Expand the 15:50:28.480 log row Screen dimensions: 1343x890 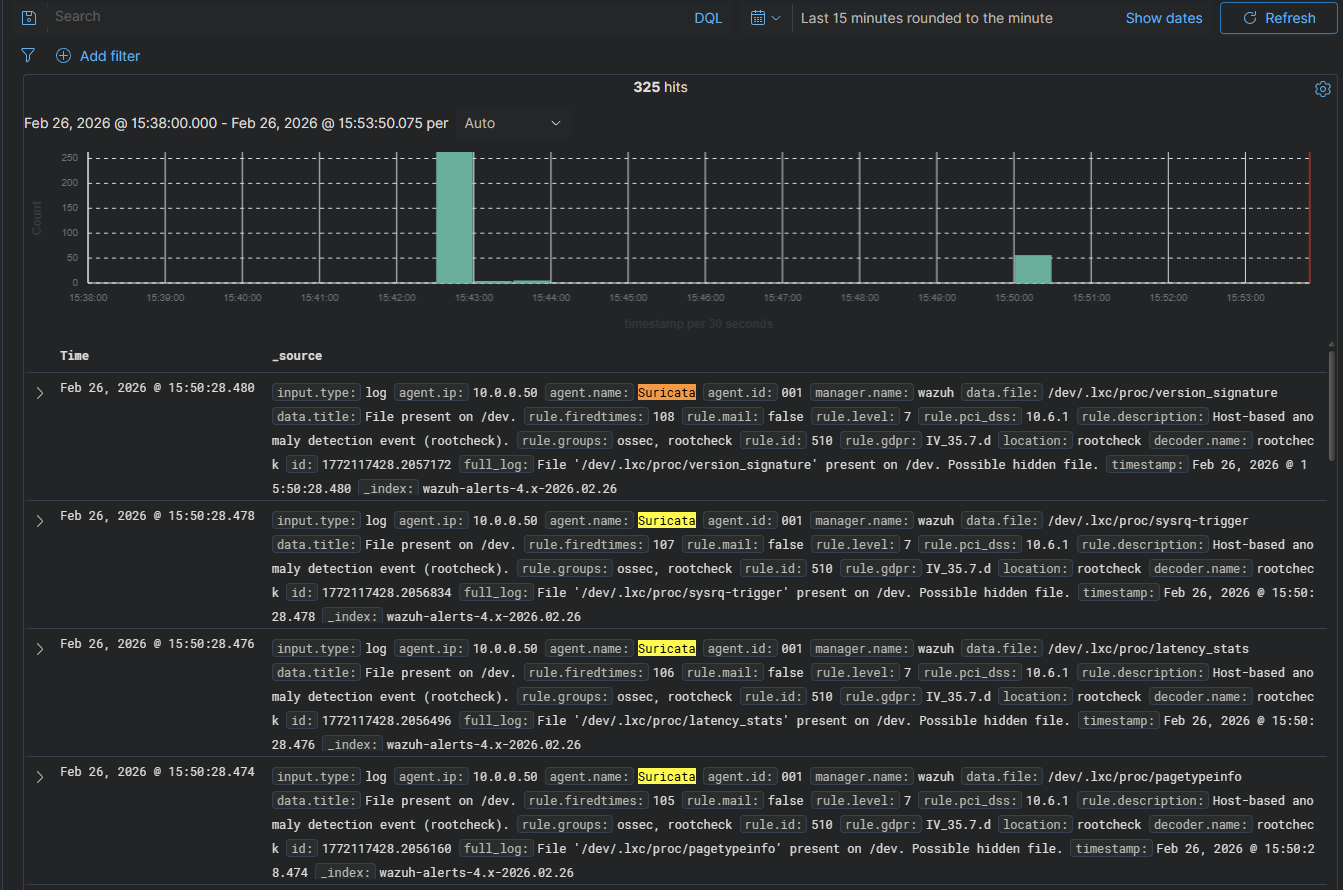click(x=40, y=393)
